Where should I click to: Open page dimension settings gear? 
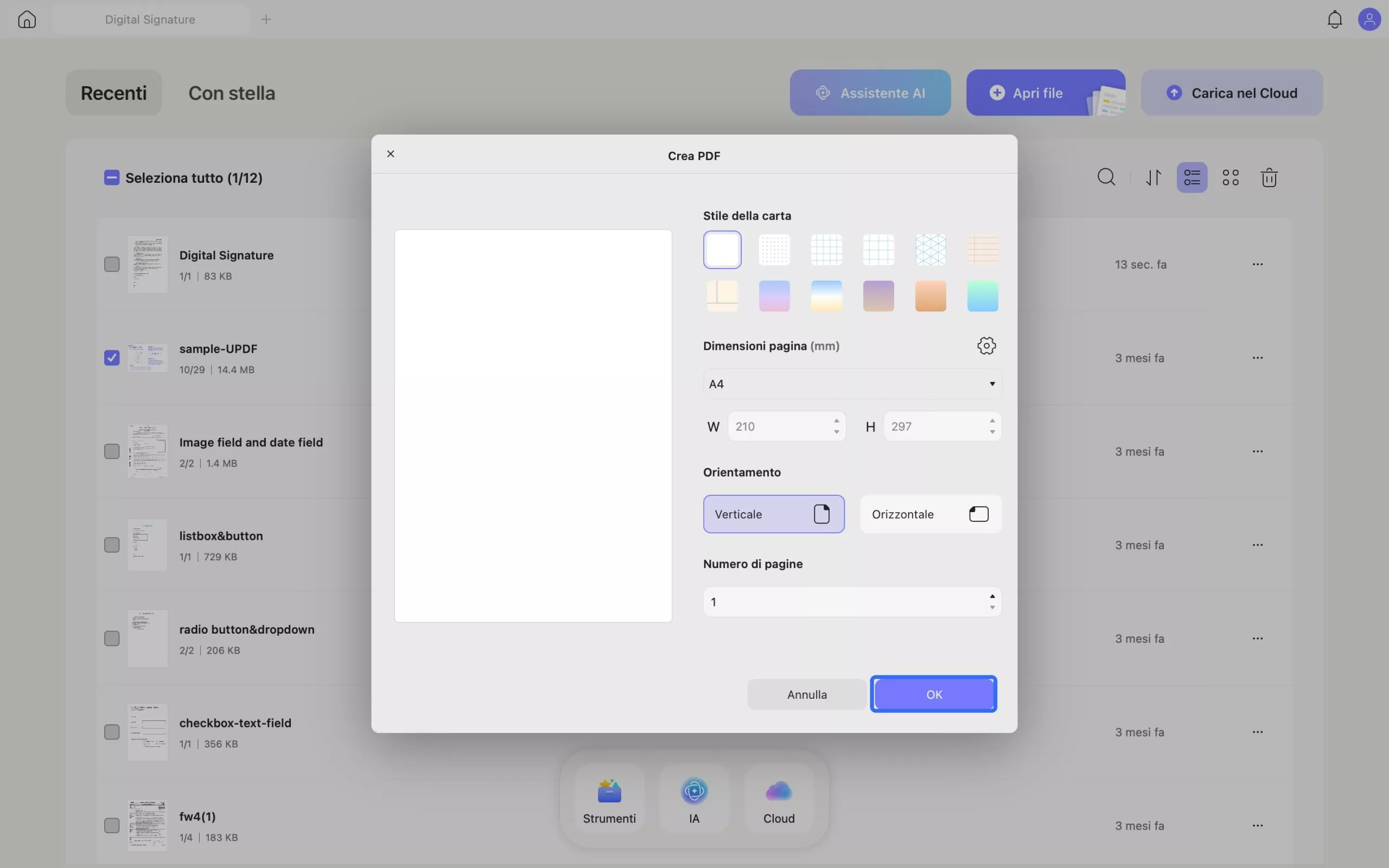(x=985, y=345)
